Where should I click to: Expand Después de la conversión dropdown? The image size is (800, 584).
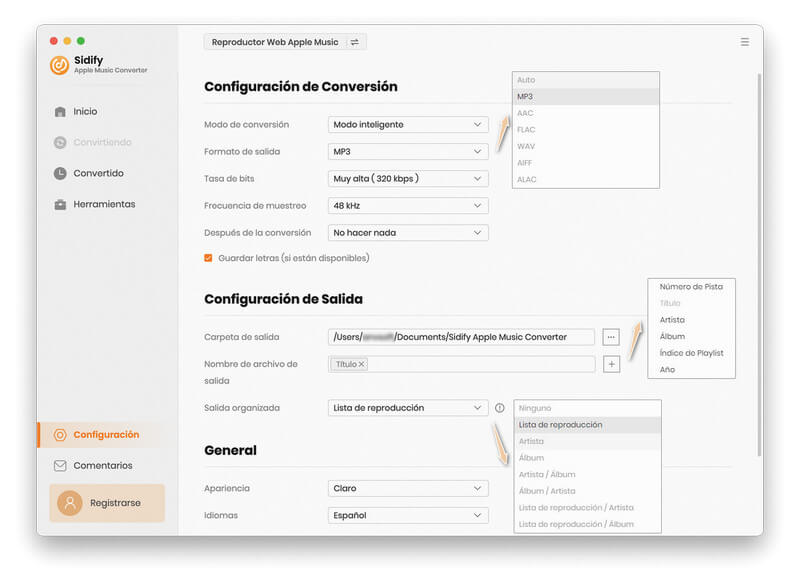pyautogui.click(x=408, y=233)
